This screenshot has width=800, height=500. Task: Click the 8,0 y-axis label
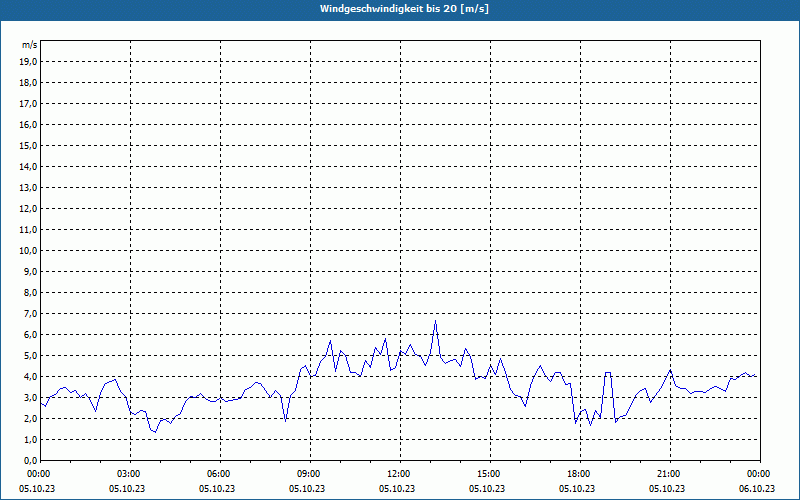pyautogui.click(x=30, y=292)
